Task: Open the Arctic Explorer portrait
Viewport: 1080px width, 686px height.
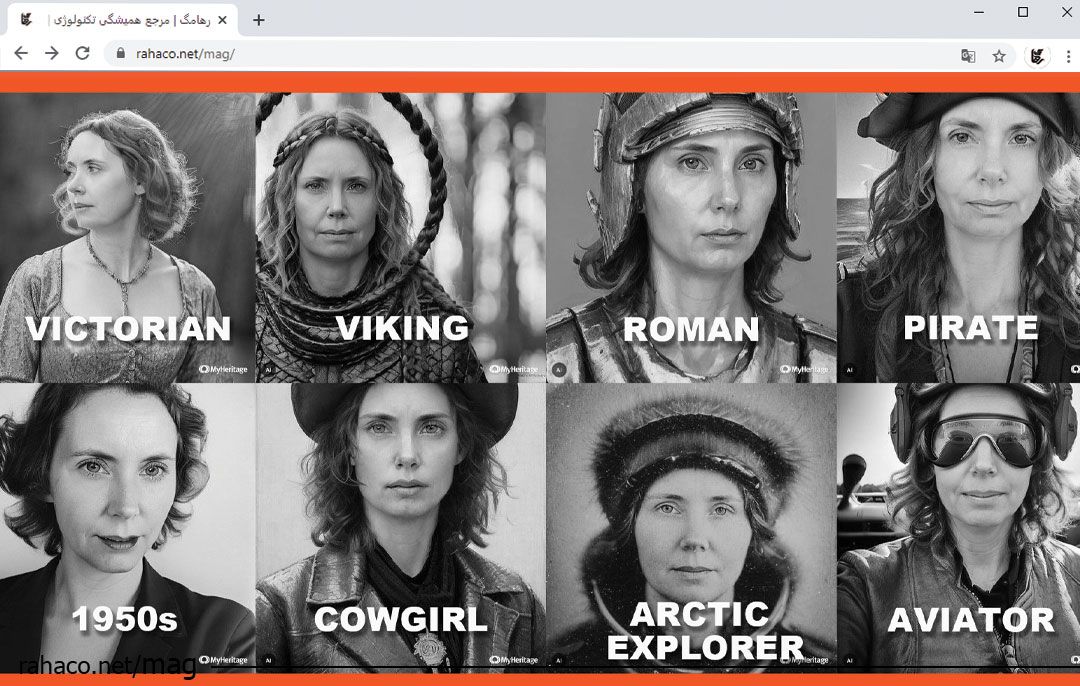Action: pos(692,528)
